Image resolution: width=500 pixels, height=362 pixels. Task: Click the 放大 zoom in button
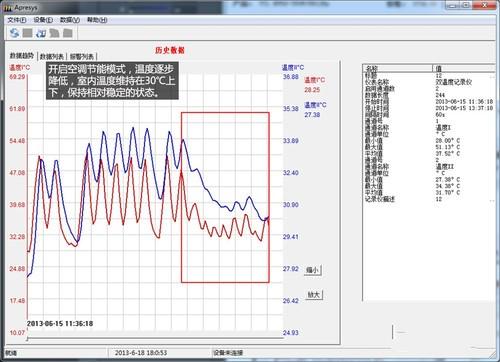pos(314,294)
